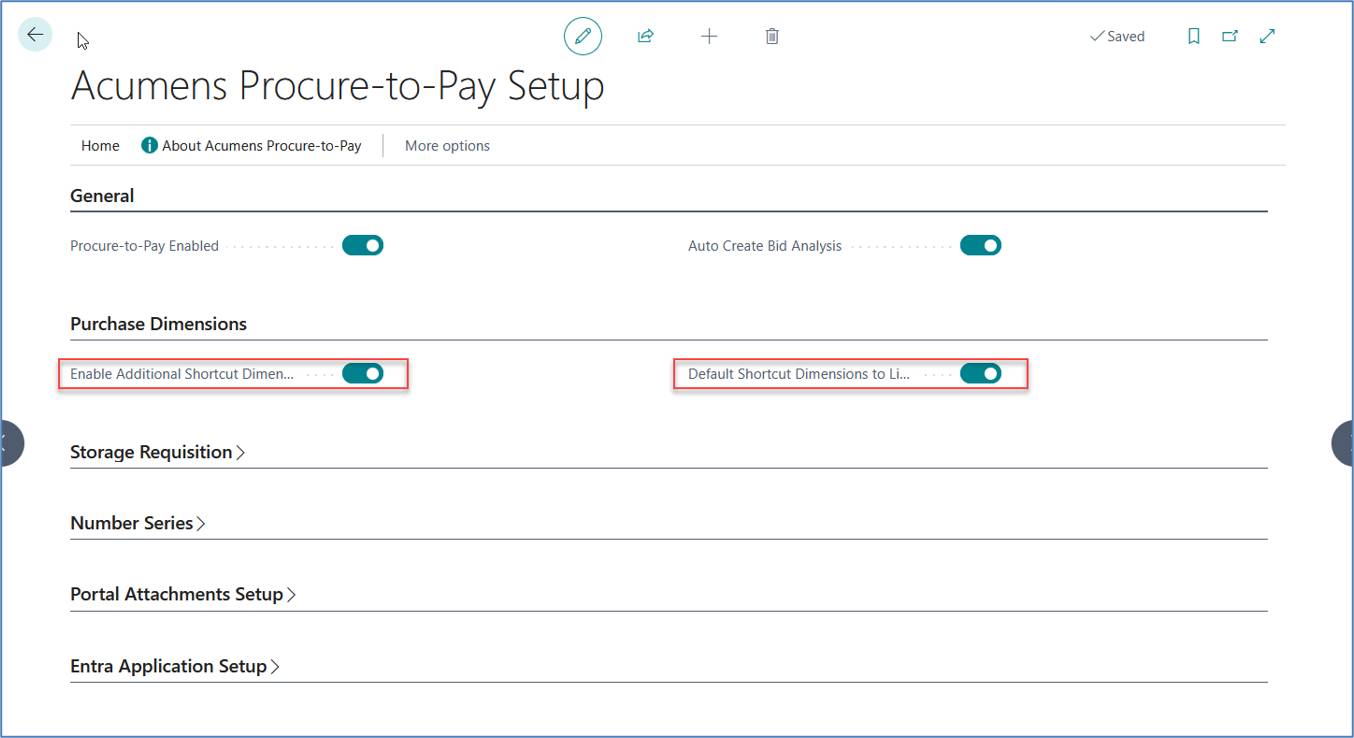Open More options menu
The image size is (1354, 738).
(447, 145)
